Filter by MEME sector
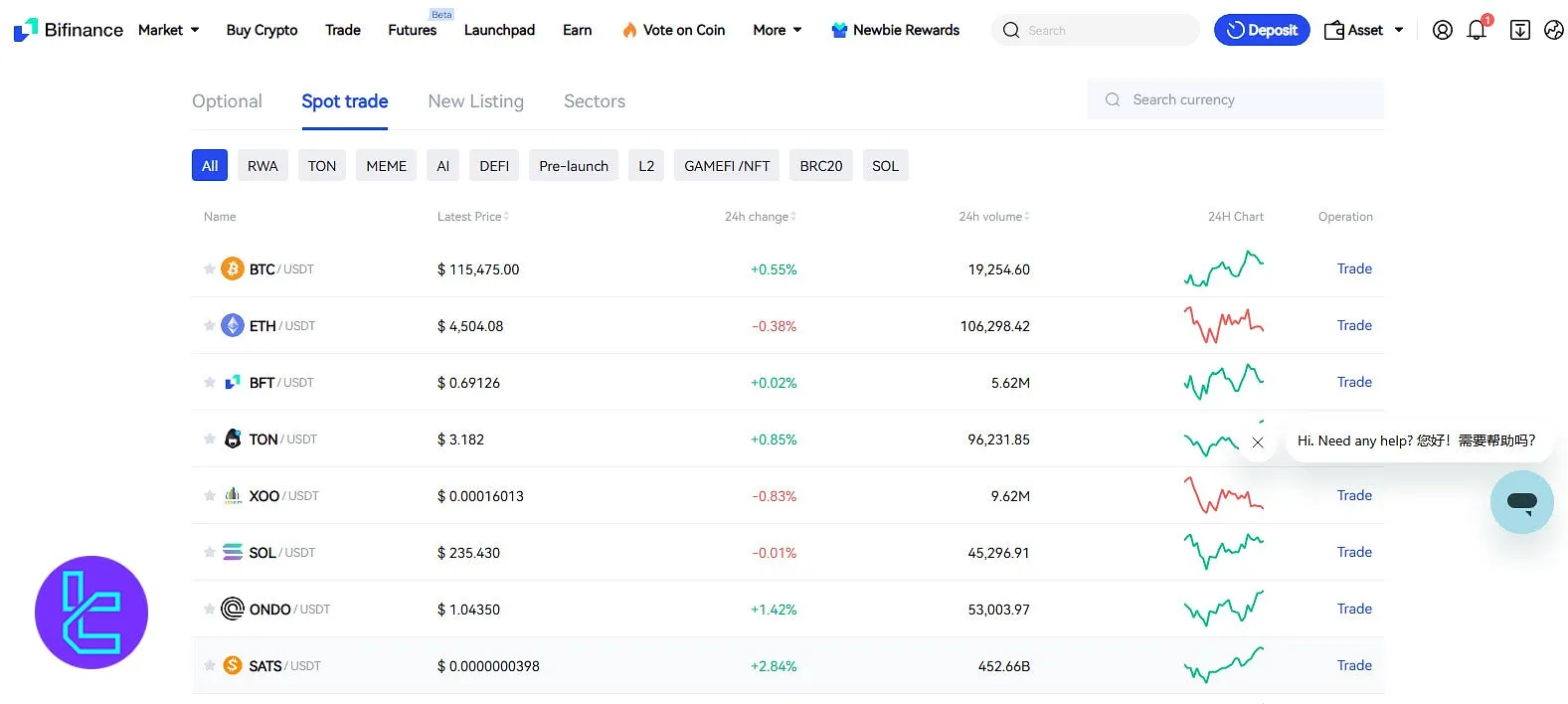 coord(386,166)
